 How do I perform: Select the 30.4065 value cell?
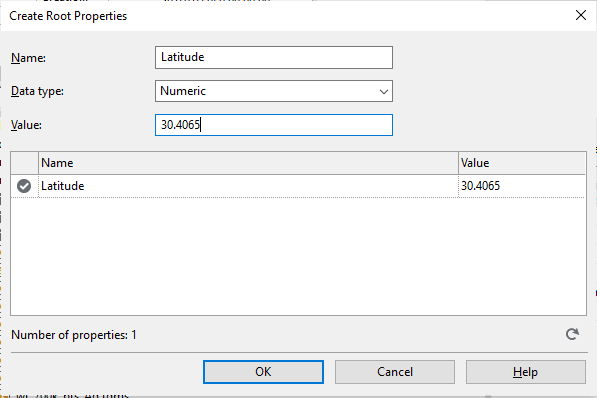point(522,186)
